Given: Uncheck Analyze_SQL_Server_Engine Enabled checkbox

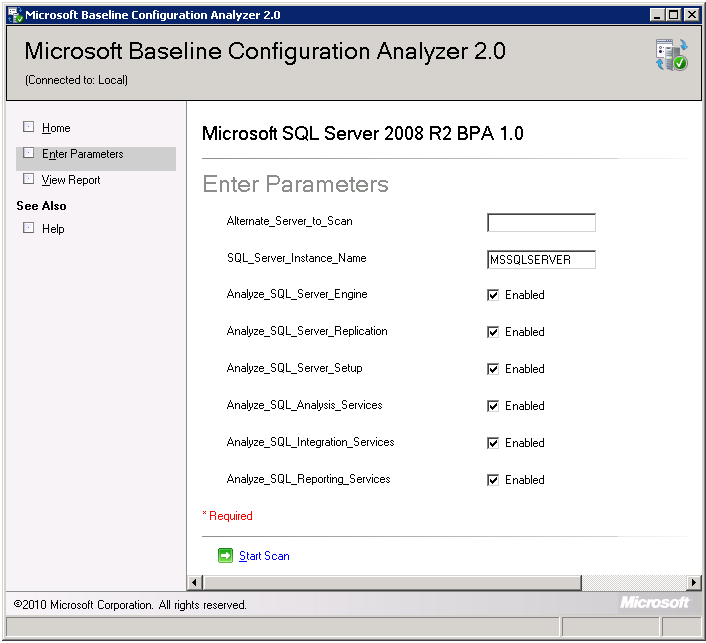Looking at the screenshot, I should 493,295.
